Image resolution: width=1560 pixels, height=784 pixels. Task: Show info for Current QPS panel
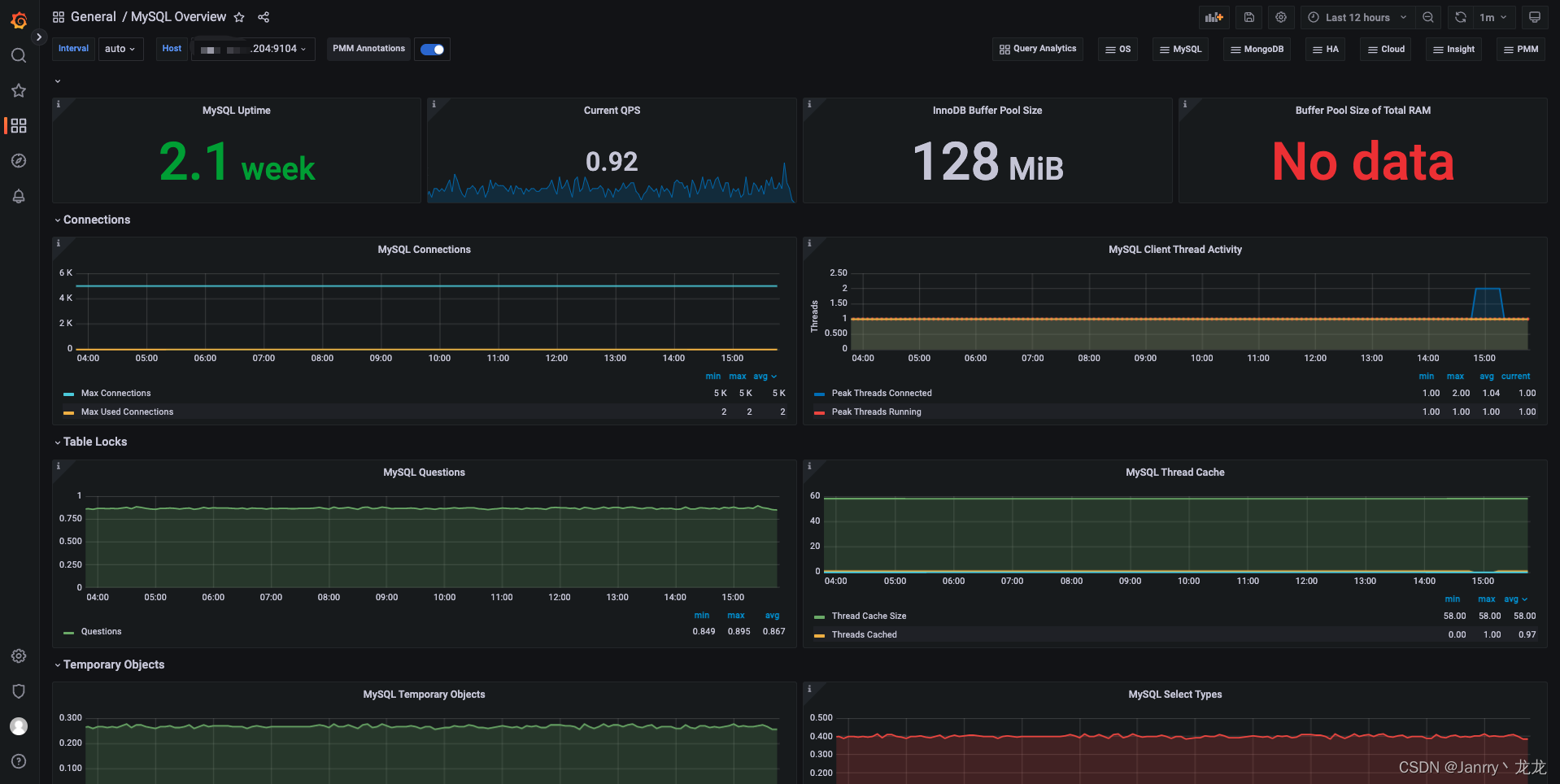[x=434, y=104]
